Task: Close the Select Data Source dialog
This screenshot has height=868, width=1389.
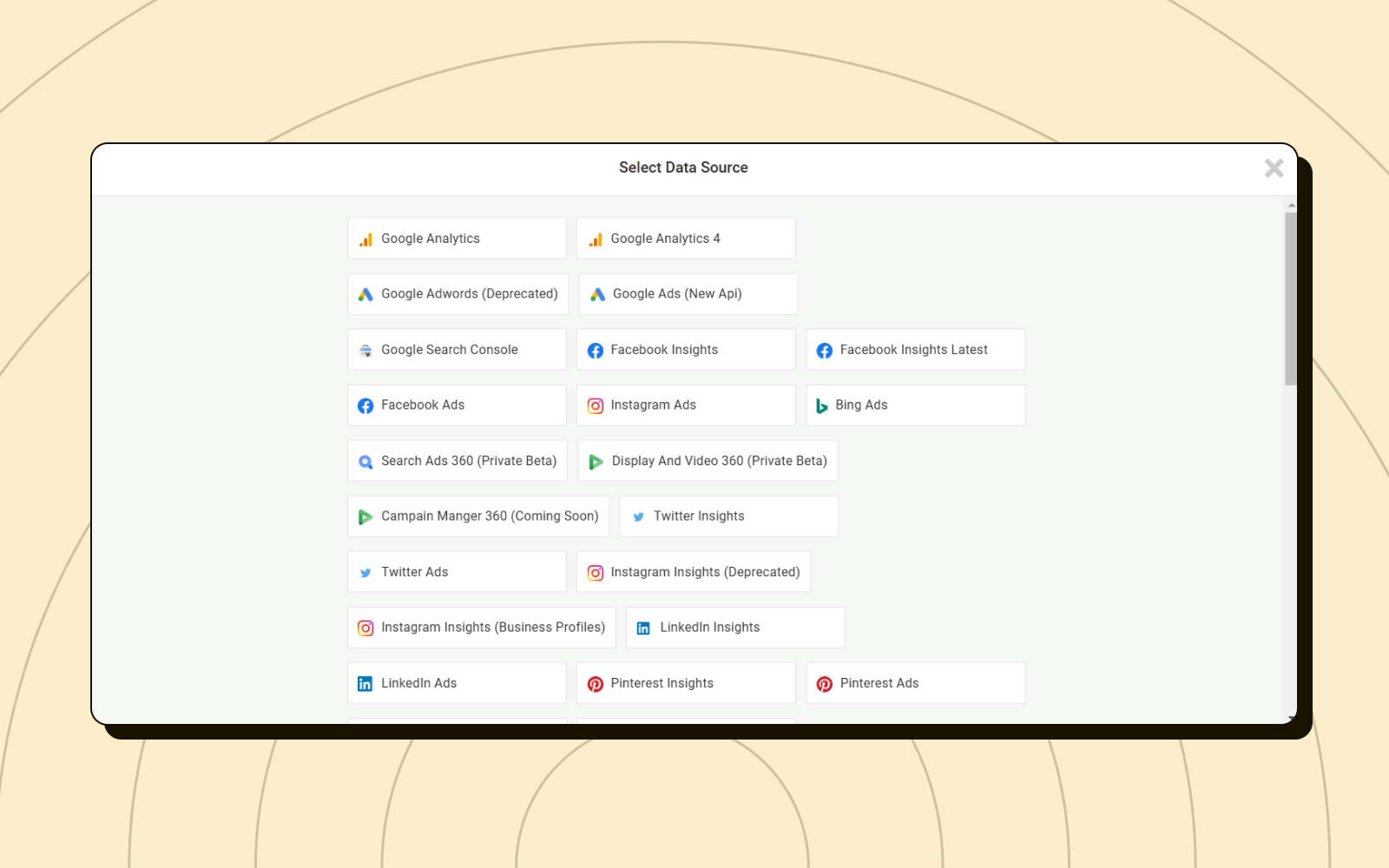Action: tap(1274, 168)
